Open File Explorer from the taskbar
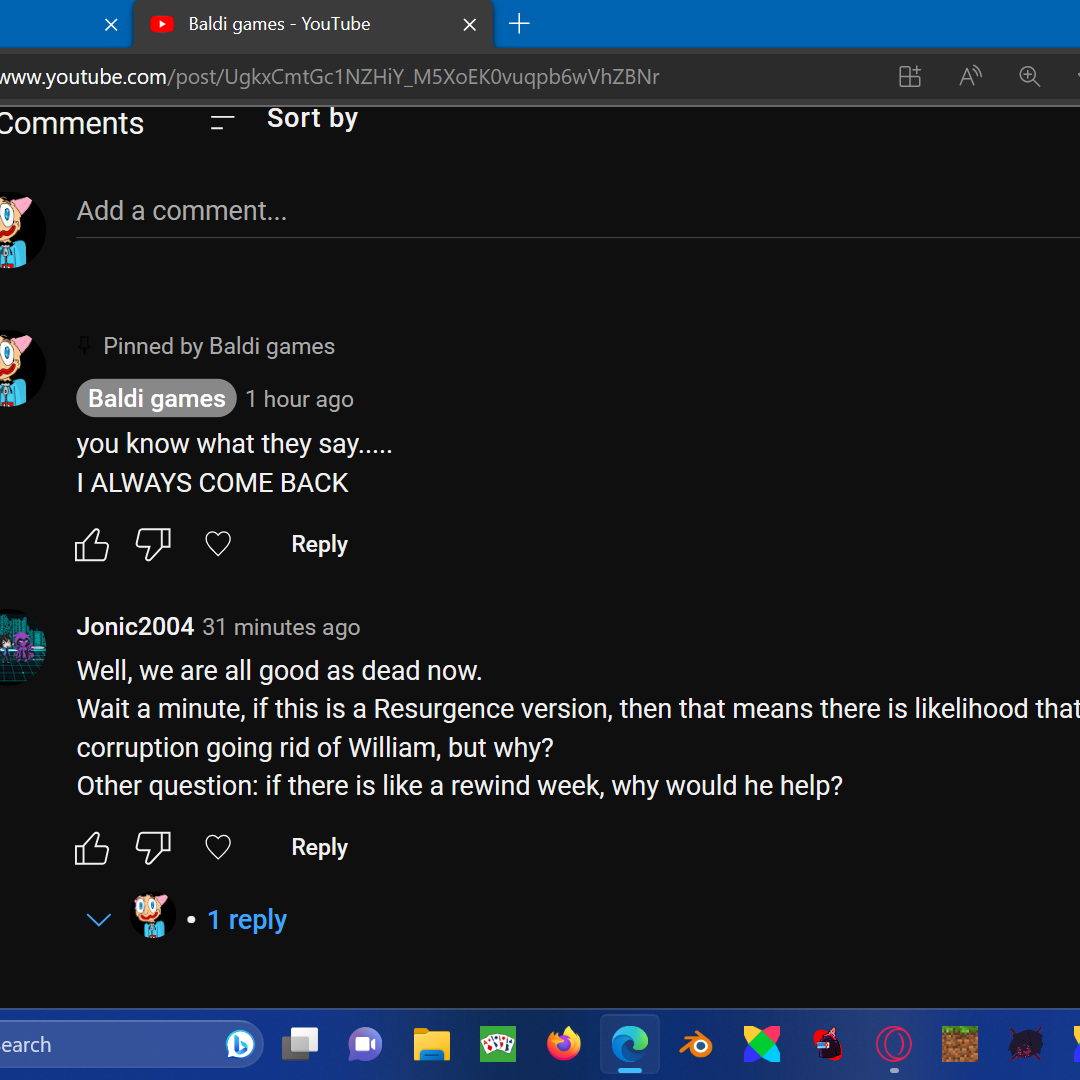Image resolution: width=1080 pixels, height=1080 pixels. (431, 1044)
